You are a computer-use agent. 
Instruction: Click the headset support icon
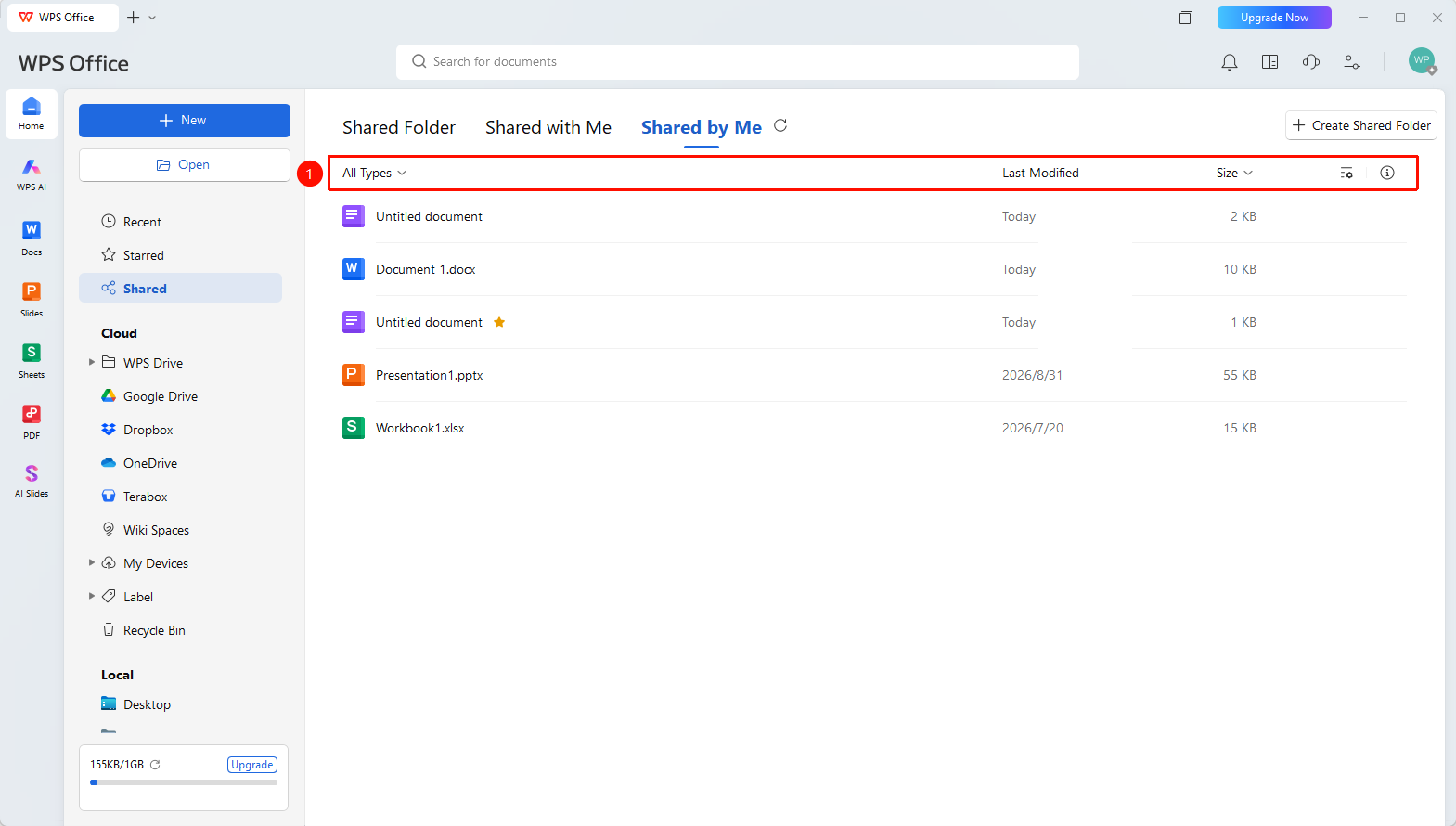click(1311, 62)
